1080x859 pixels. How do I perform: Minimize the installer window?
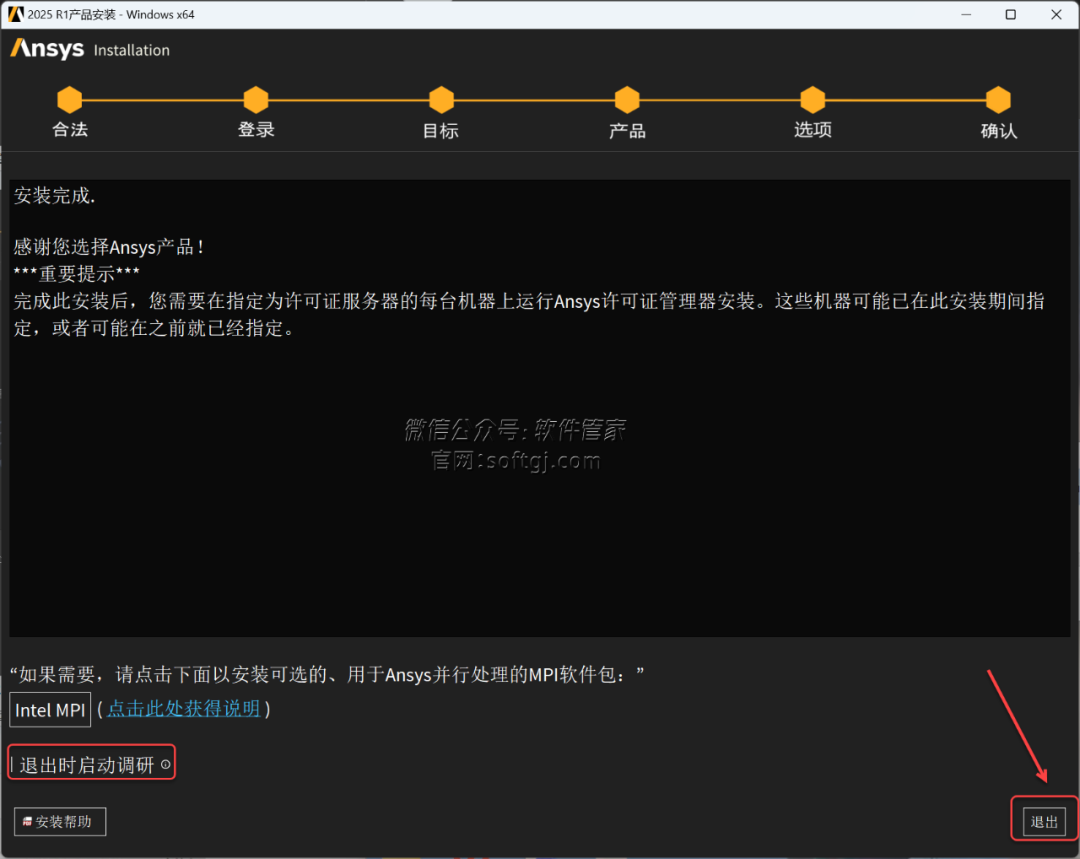point(966,14)
